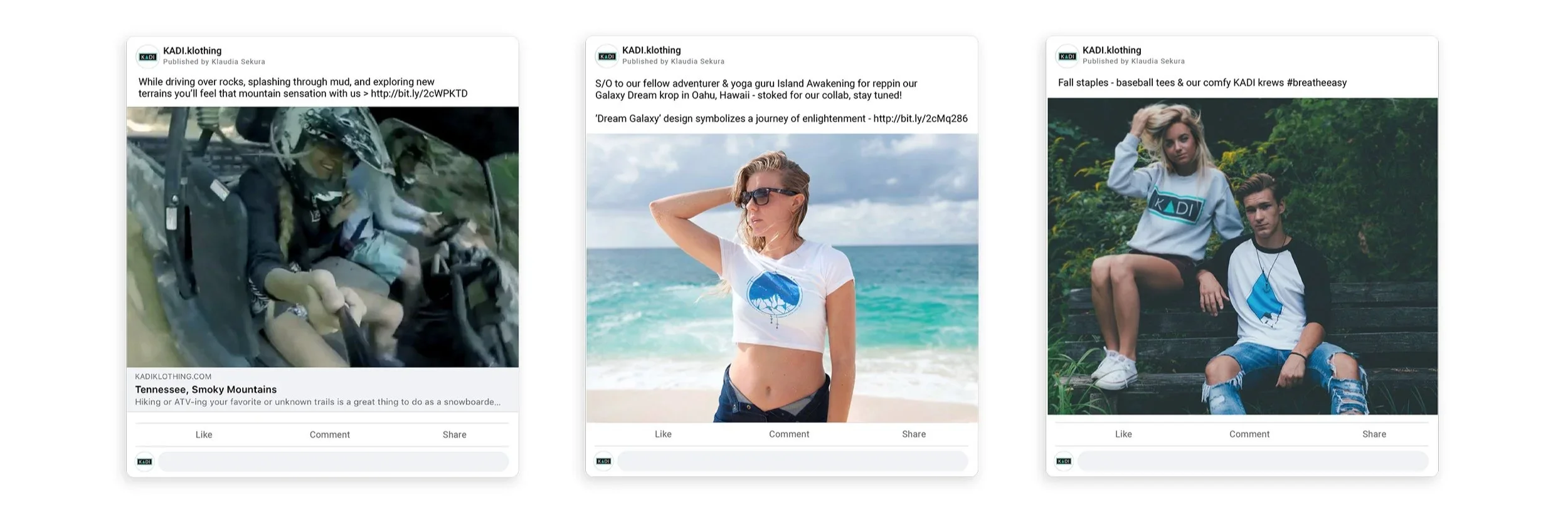Open the beach woman photo
1568x527 pixels.
point(782,278)
